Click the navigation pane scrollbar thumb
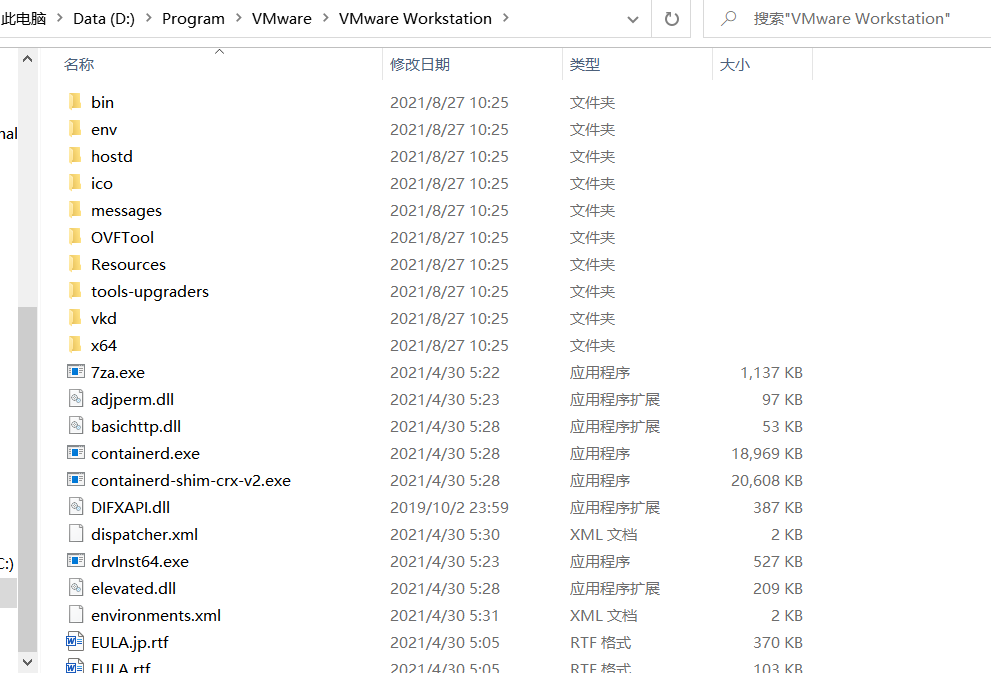The image size is (991, 679). tap(27, 479)
